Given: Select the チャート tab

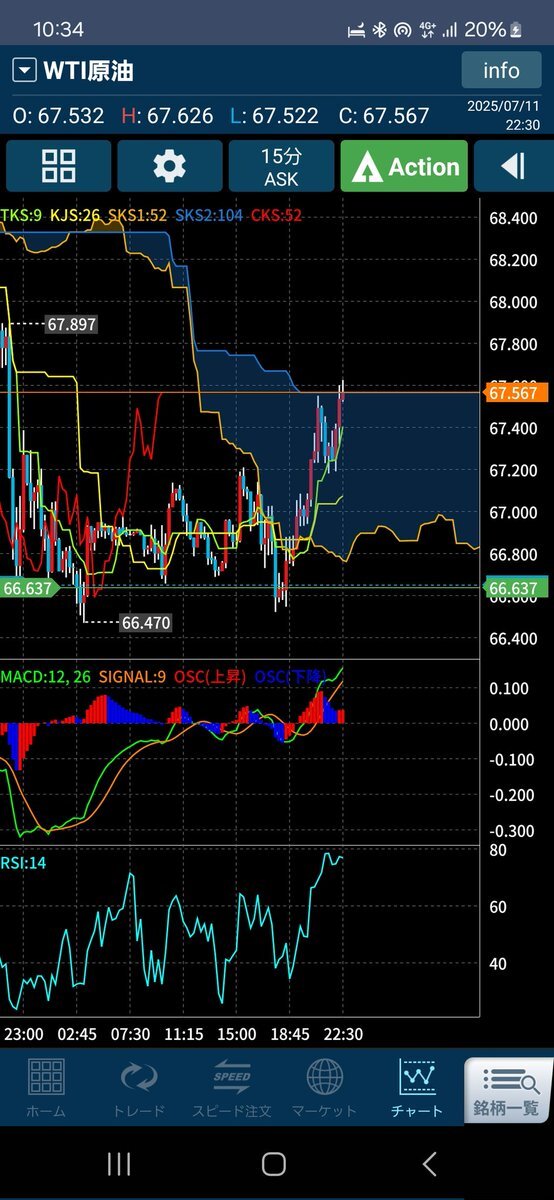Looking at the screenshot, I should click(x=417, y=1088).
